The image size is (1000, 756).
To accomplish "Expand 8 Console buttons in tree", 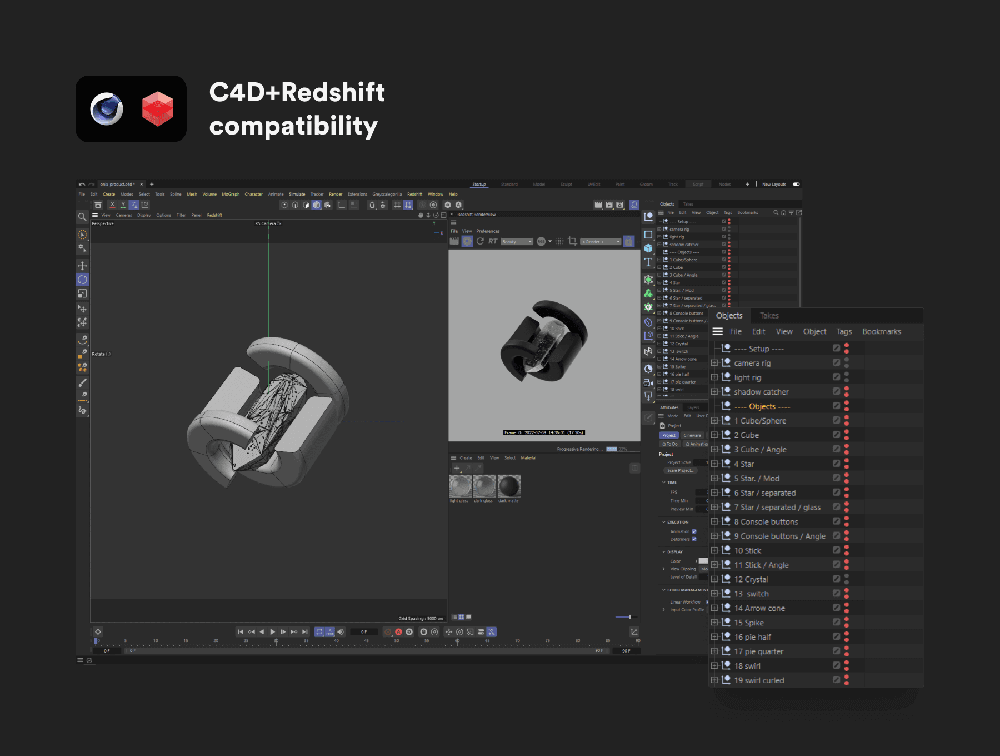I will pos(715,522).
